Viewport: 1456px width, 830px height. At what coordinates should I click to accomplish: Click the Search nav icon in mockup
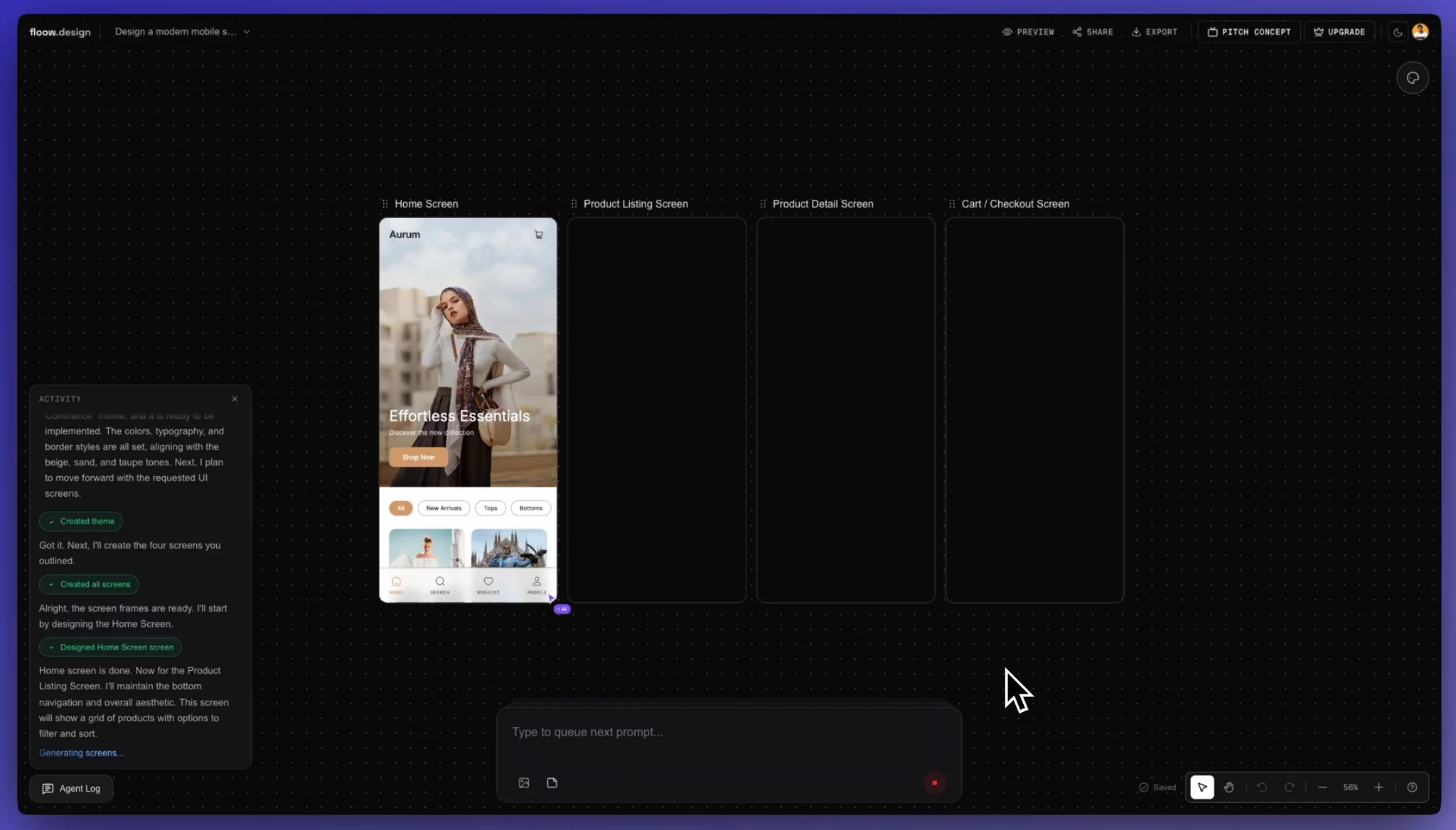pyautogui.click(x=440, y=585)
